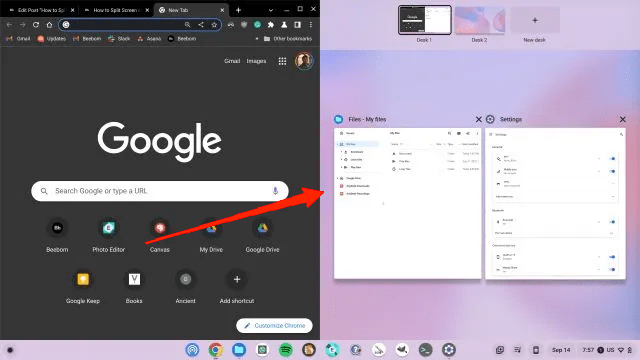Start voice search with microphone icon
640x360 pixels.
[x=275, y=191]
